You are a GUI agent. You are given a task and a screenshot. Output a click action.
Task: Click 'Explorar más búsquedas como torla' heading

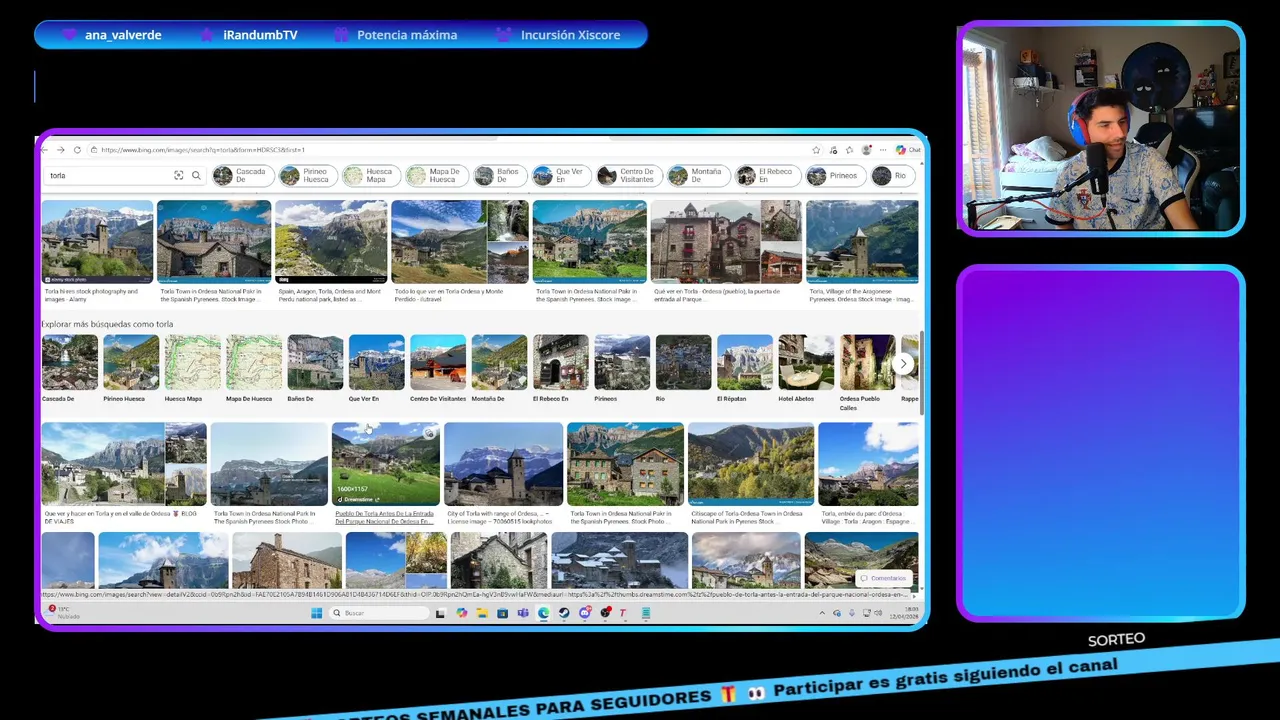click(107, 324)
